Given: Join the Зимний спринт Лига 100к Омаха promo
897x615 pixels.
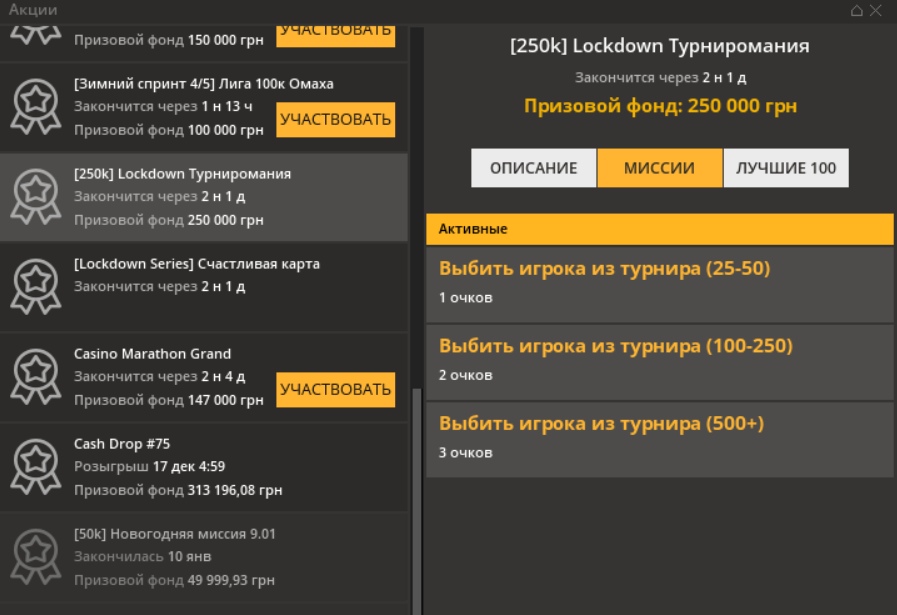Looking at the screenshot, I should pyautogui.click(x=336, y=120).
